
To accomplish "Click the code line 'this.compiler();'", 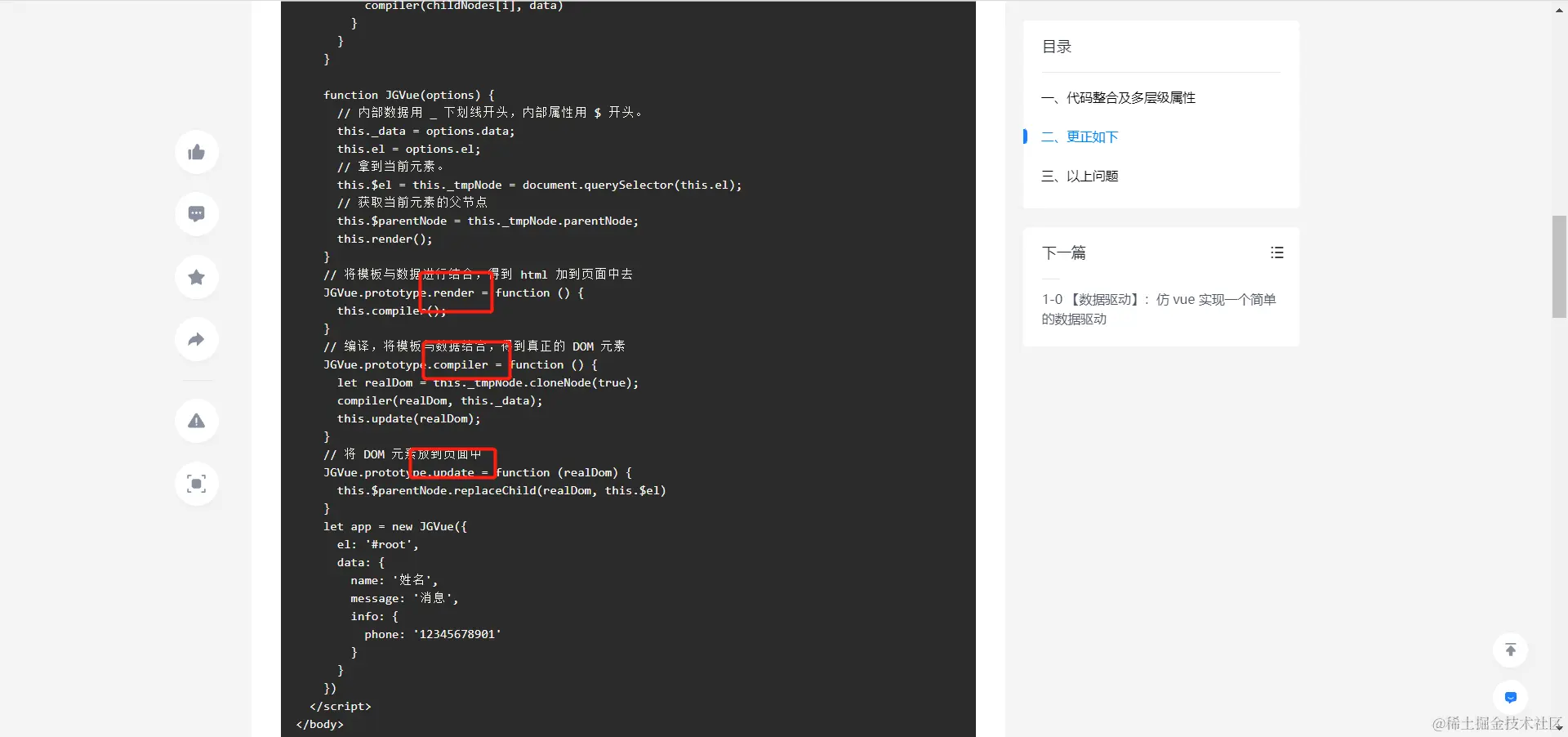I will pos(391,310).
